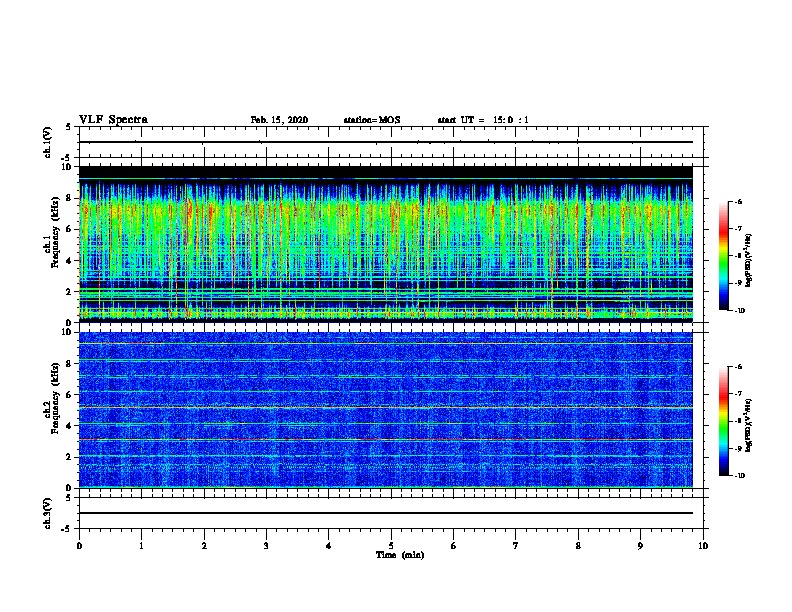This screenshot has width=792, height=612.
Task: Click inside the ch.1 spectrogram panel
Action: pyautogui.click(x=386, y=244)
